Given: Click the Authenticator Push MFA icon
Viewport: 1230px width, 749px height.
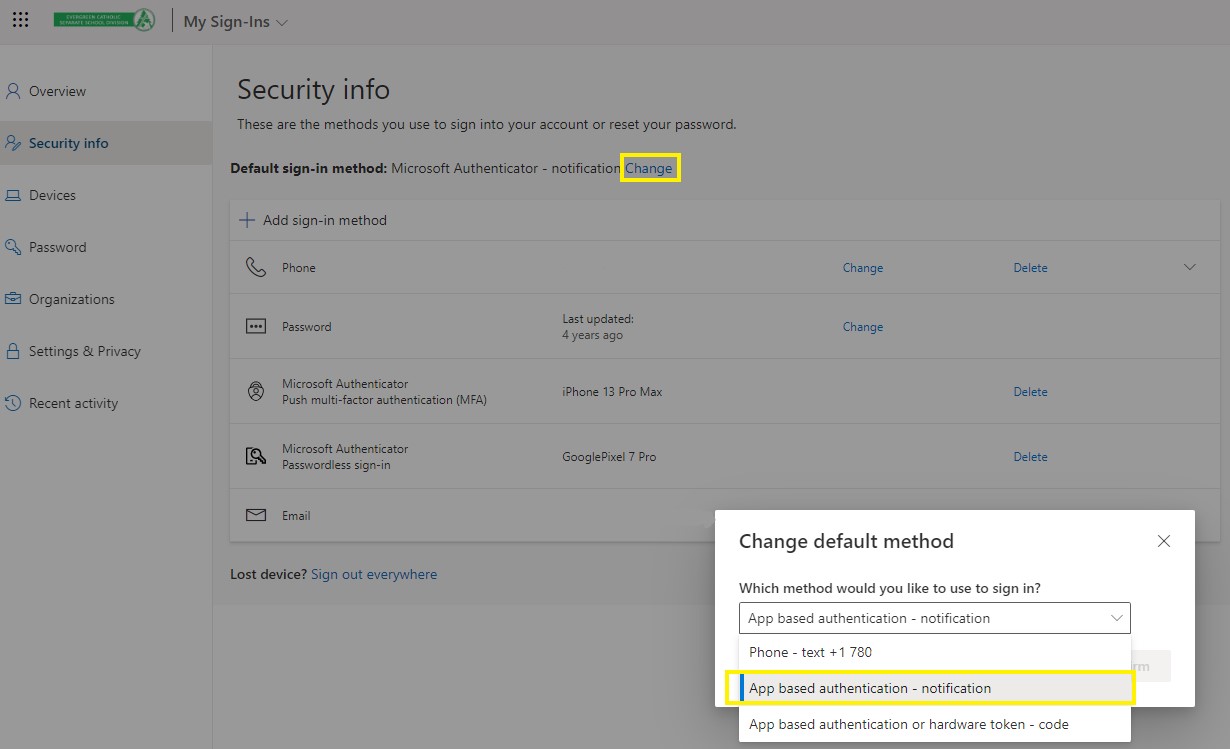Looking at the screenshot, I should (256, 391).
